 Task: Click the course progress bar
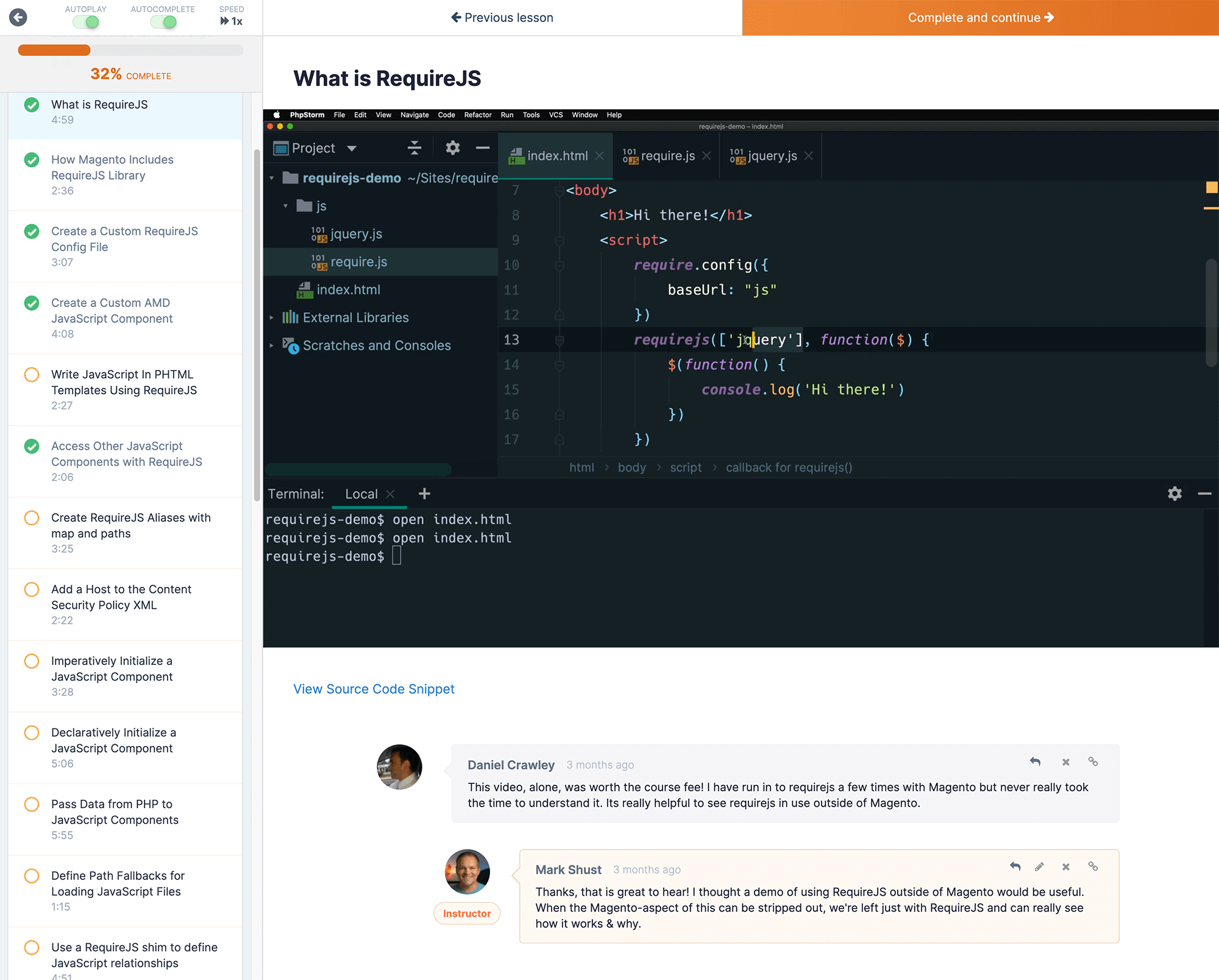(130, 50)
